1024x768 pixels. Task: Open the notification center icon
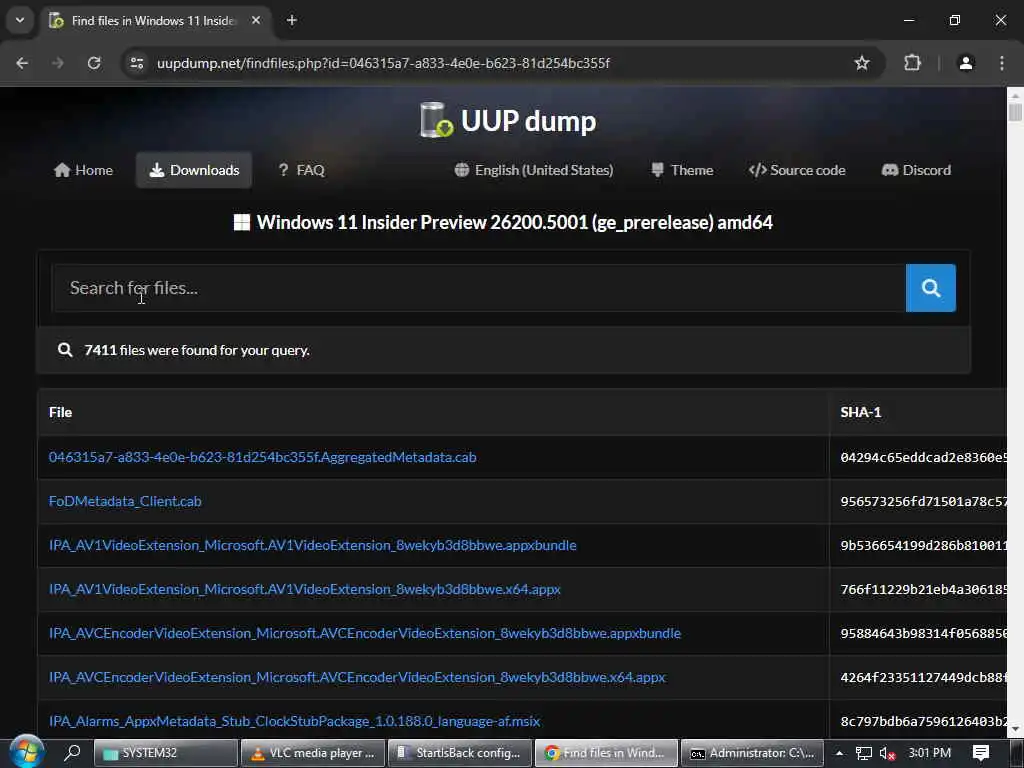pos(981,753)
